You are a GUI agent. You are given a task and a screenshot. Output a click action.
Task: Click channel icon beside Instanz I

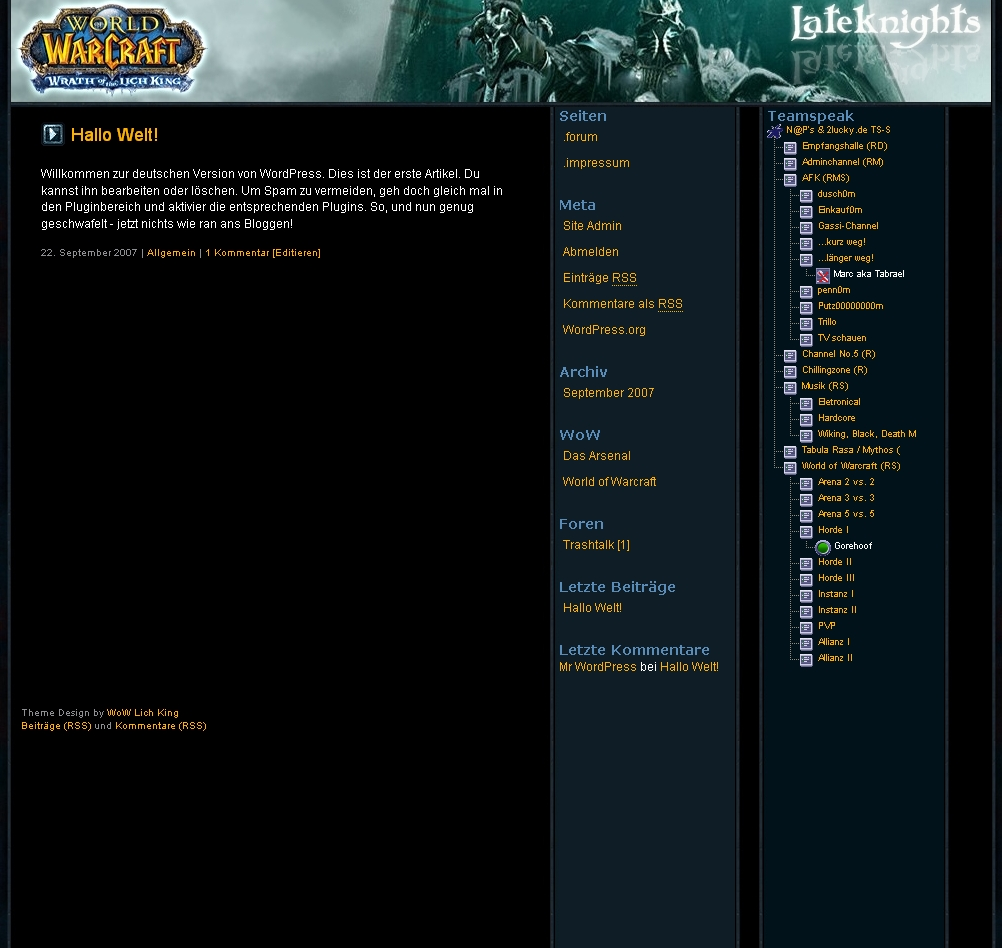click(x=806, y=595)
